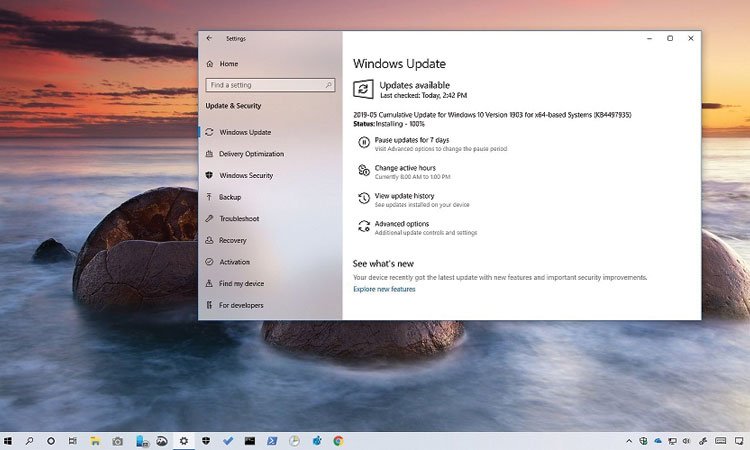750x450 pixels.
Task: Open Delivery Optimization section
Action: click(x=251, y=154)
